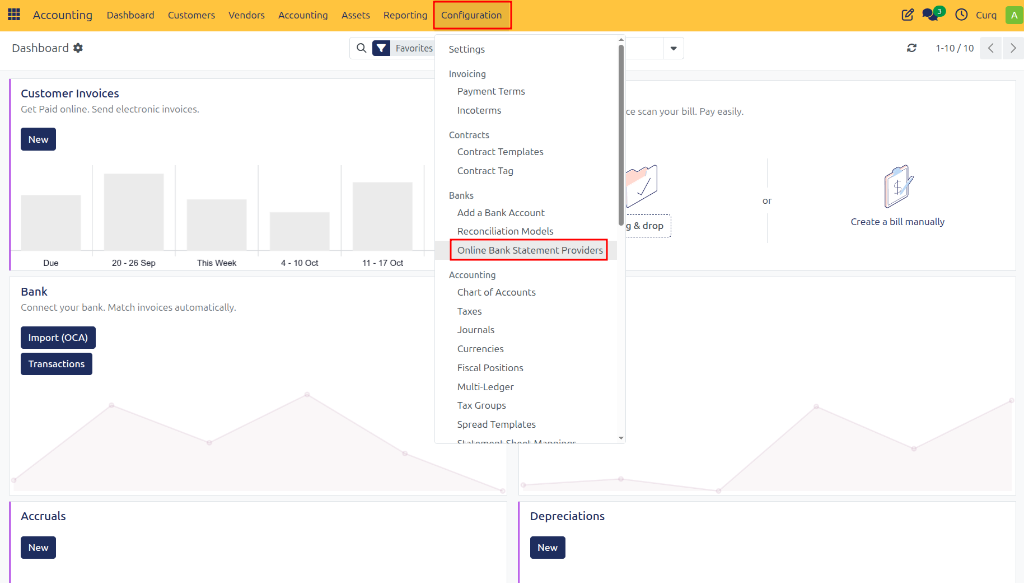The width and height of the screenshot is (1024, 583).
Task: Click New under Customer Invoices
Action: [38, 139]
